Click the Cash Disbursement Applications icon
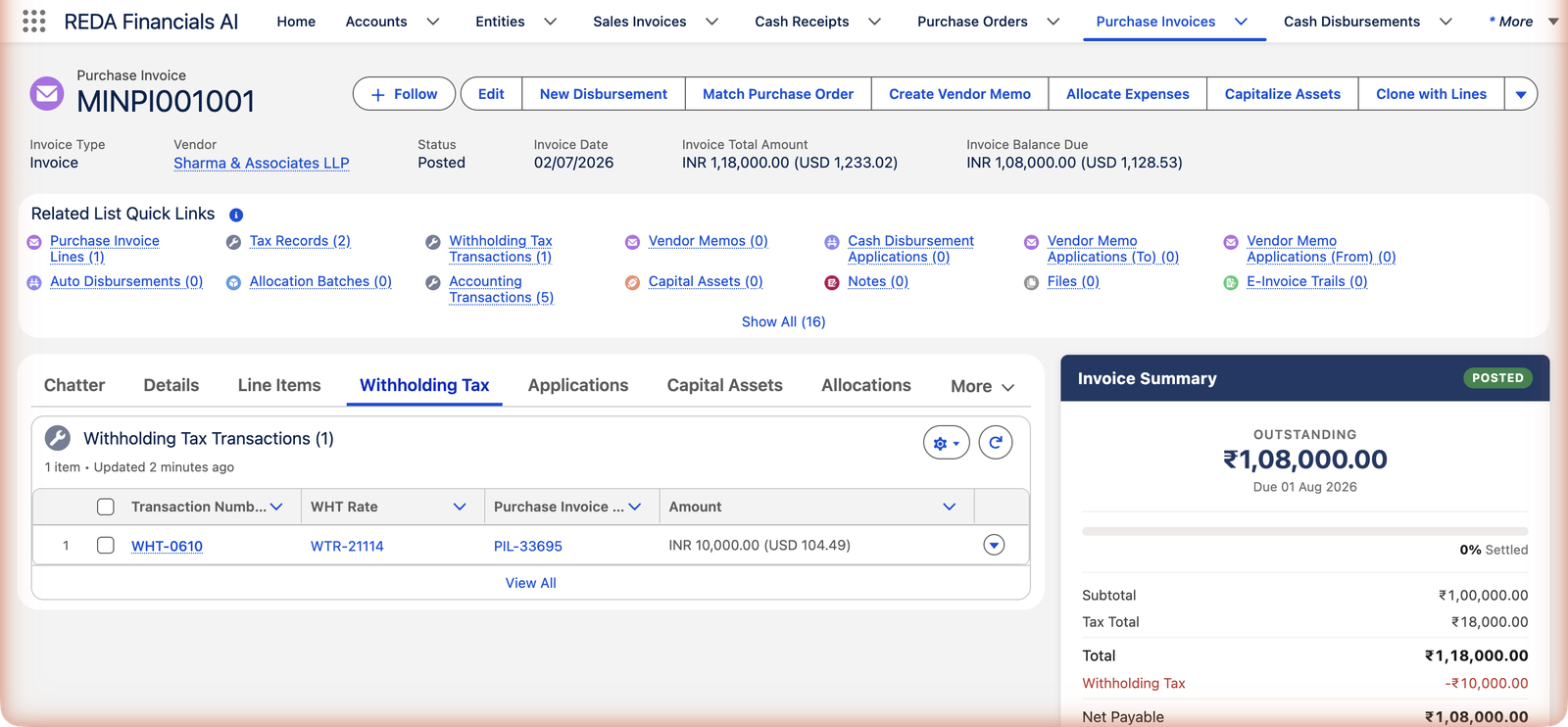Screen dimensions: 1568x727 pos(832,242)
